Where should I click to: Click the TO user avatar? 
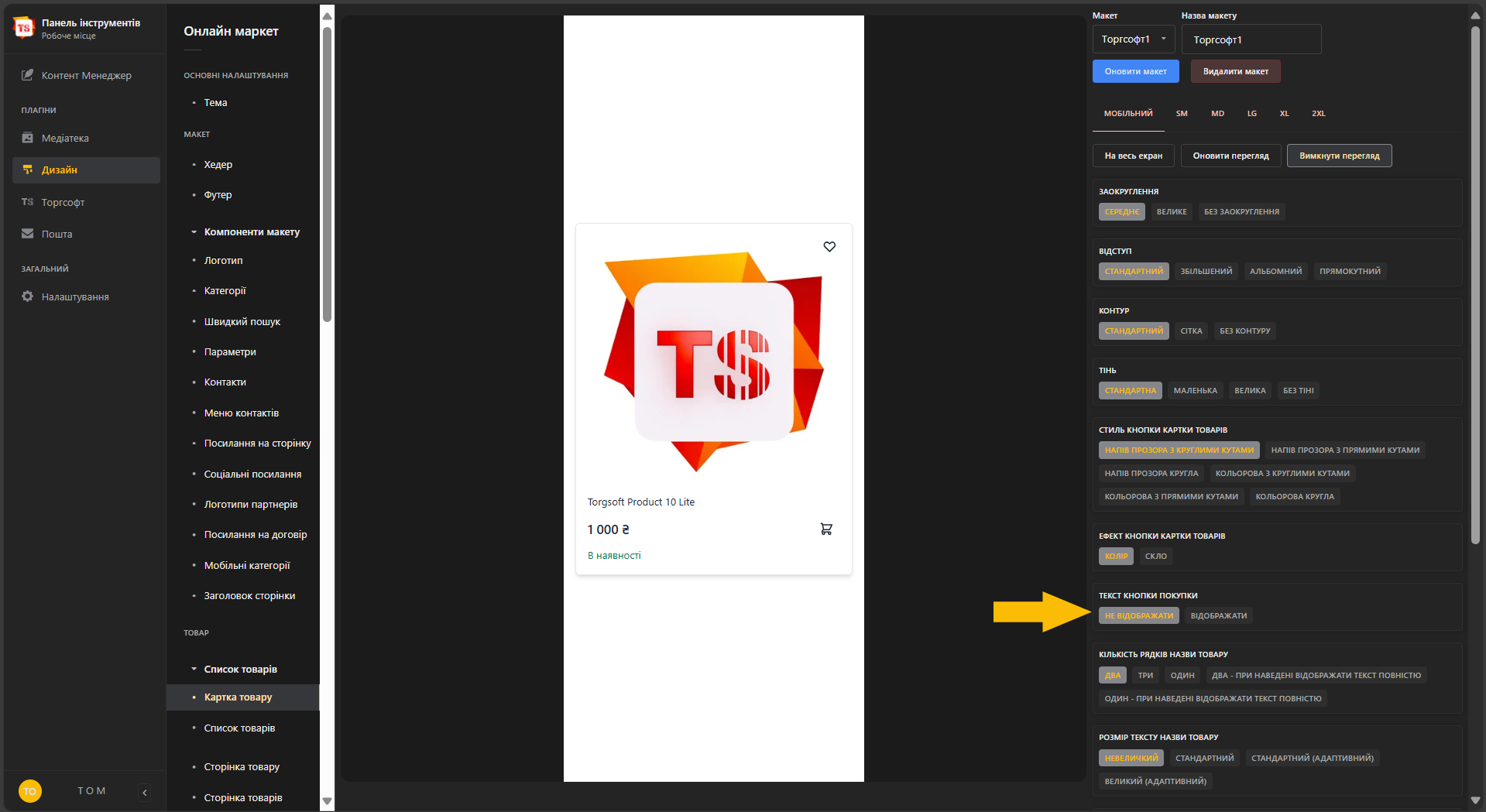pos(29,791)
